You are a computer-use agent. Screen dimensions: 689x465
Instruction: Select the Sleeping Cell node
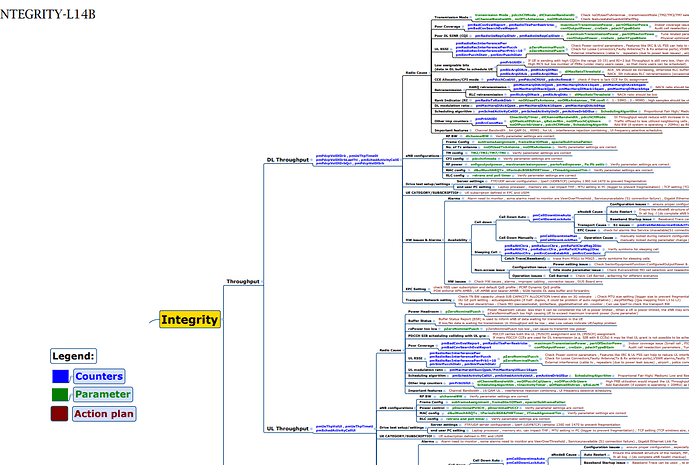pos(486,252)
